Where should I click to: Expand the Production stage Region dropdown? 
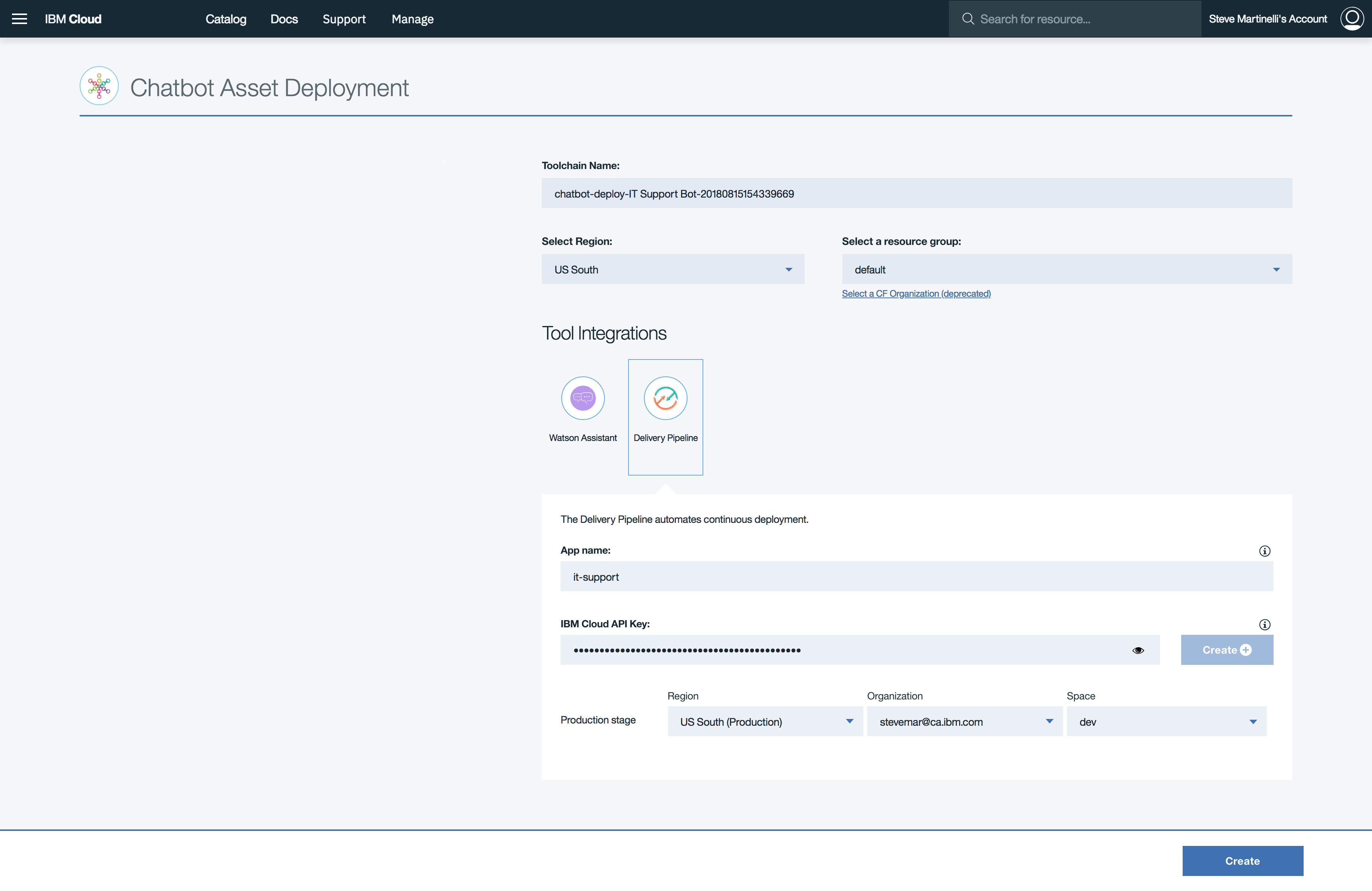click(x=765, y=722)
